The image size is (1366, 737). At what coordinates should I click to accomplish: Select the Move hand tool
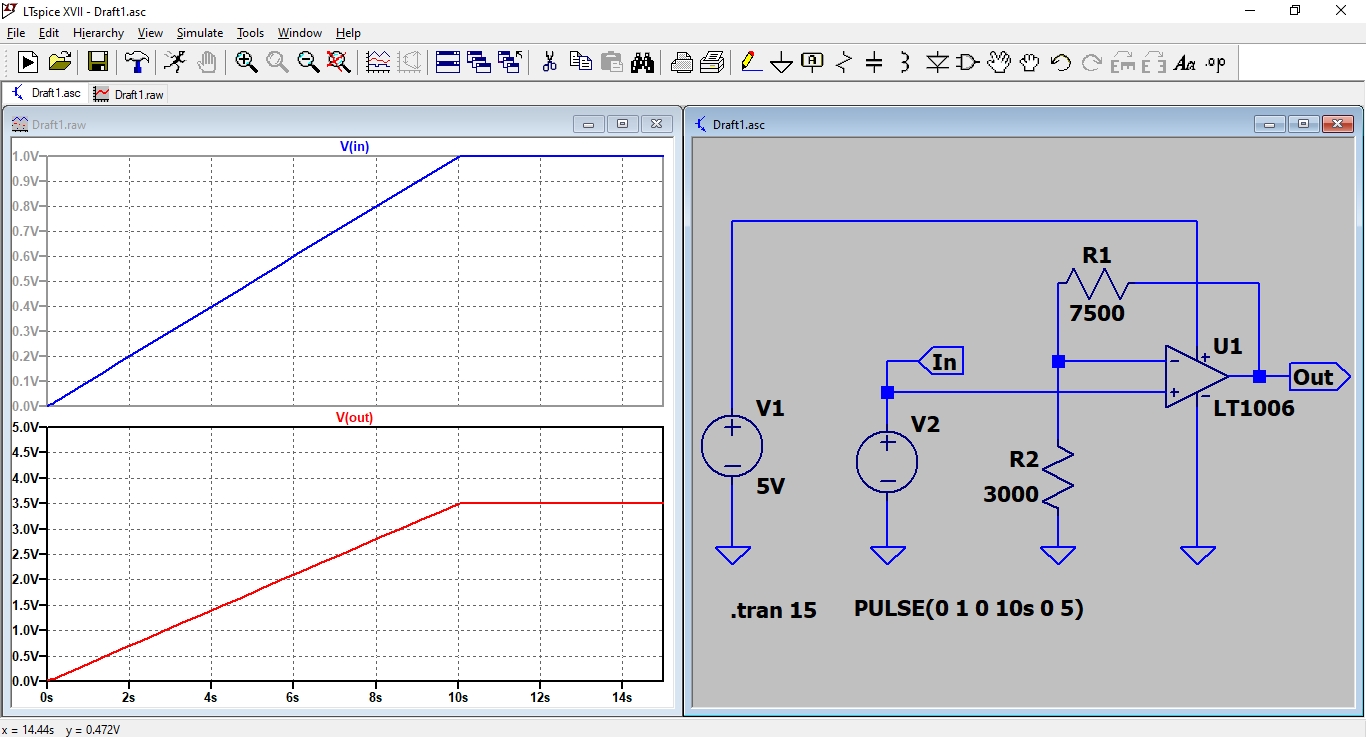[x=999, y=62]
